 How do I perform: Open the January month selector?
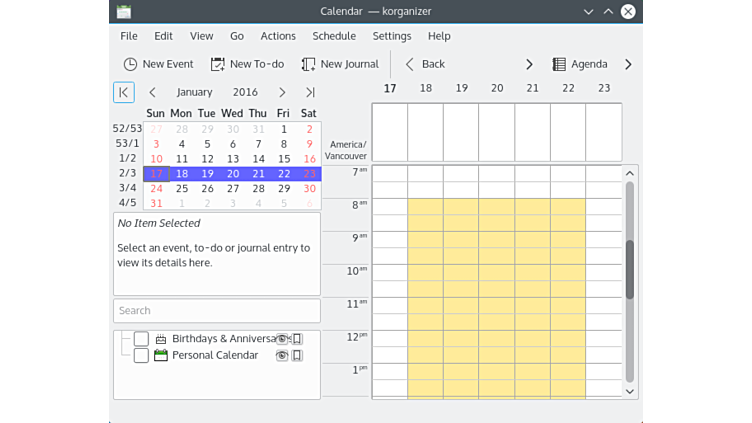pos(194,92)
